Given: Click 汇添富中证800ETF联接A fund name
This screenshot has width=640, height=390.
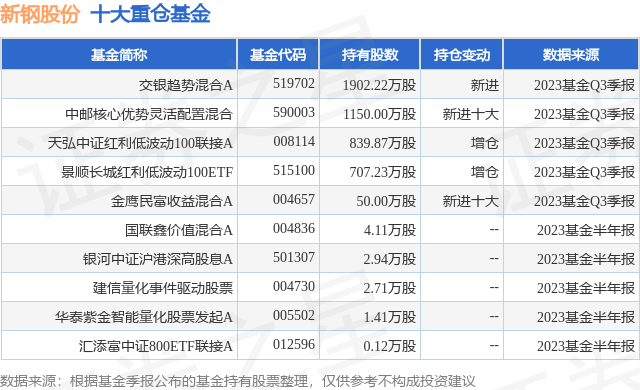Looking at the screenshot, I should coord(156,346).
